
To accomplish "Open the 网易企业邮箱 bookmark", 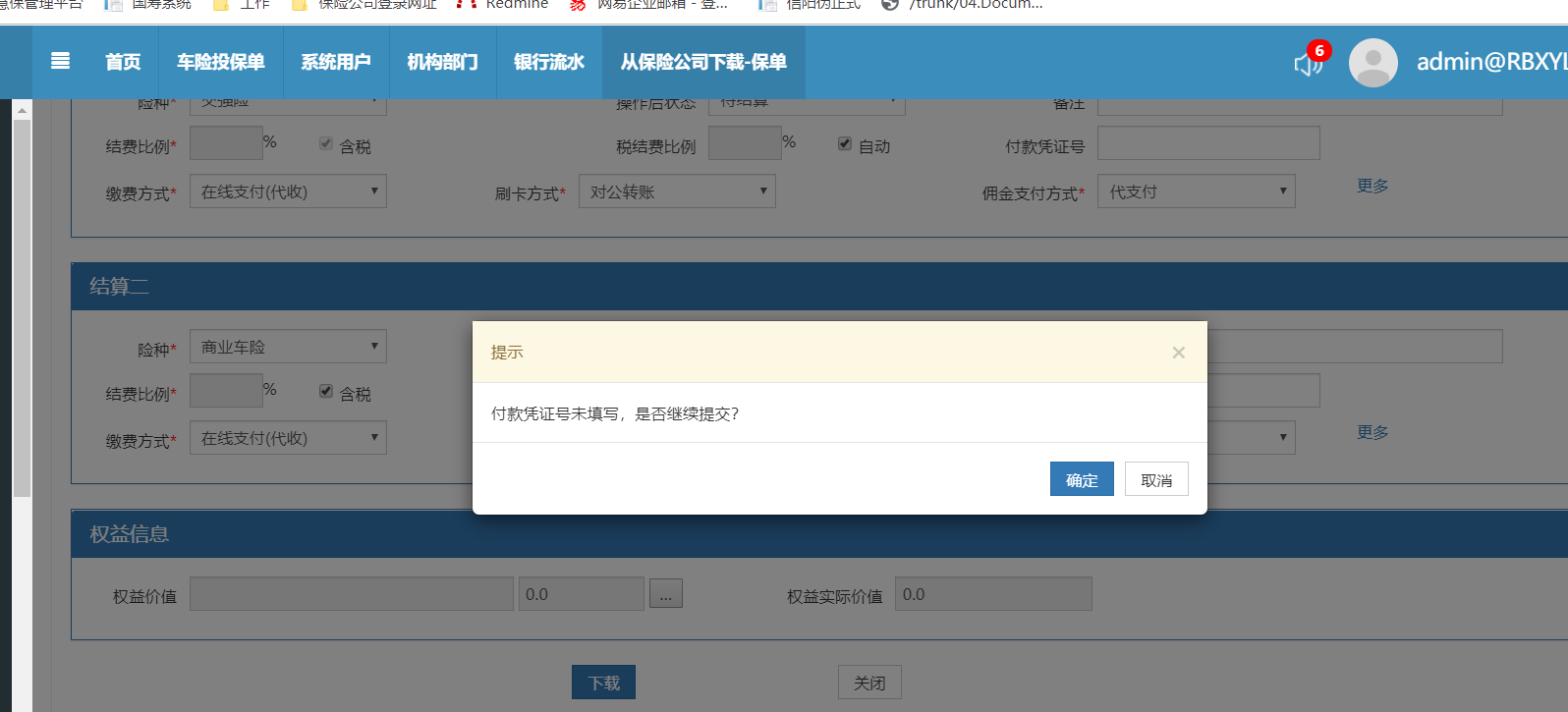I will (649, 4).
